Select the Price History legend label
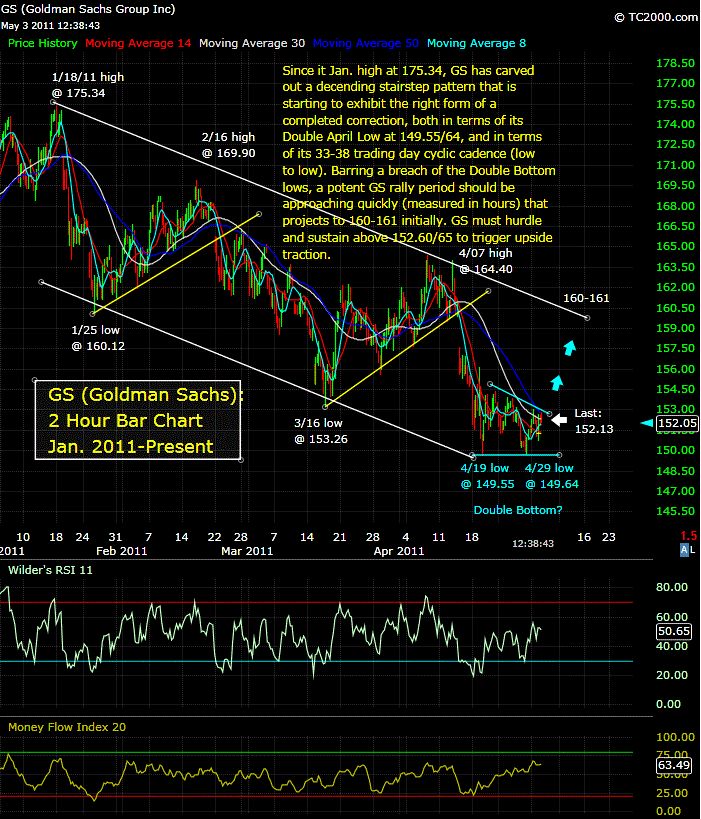The image size is (701, 819). click(42, 43)
